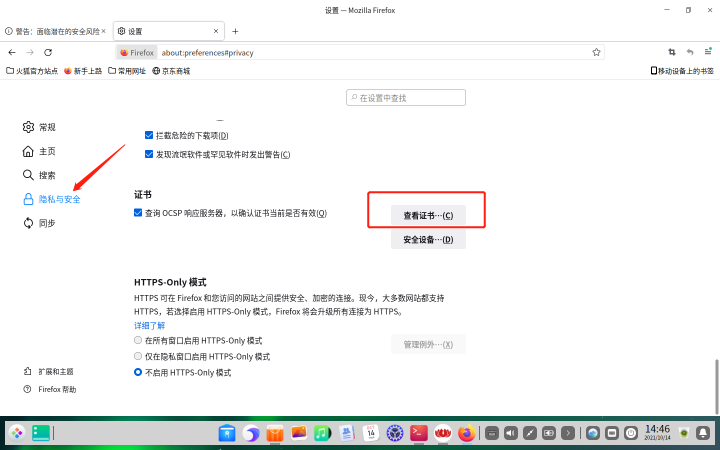The width and height of the screenshot is (720, 450).
Task: Open the 常规 settings category
Action: click(39, 127)
